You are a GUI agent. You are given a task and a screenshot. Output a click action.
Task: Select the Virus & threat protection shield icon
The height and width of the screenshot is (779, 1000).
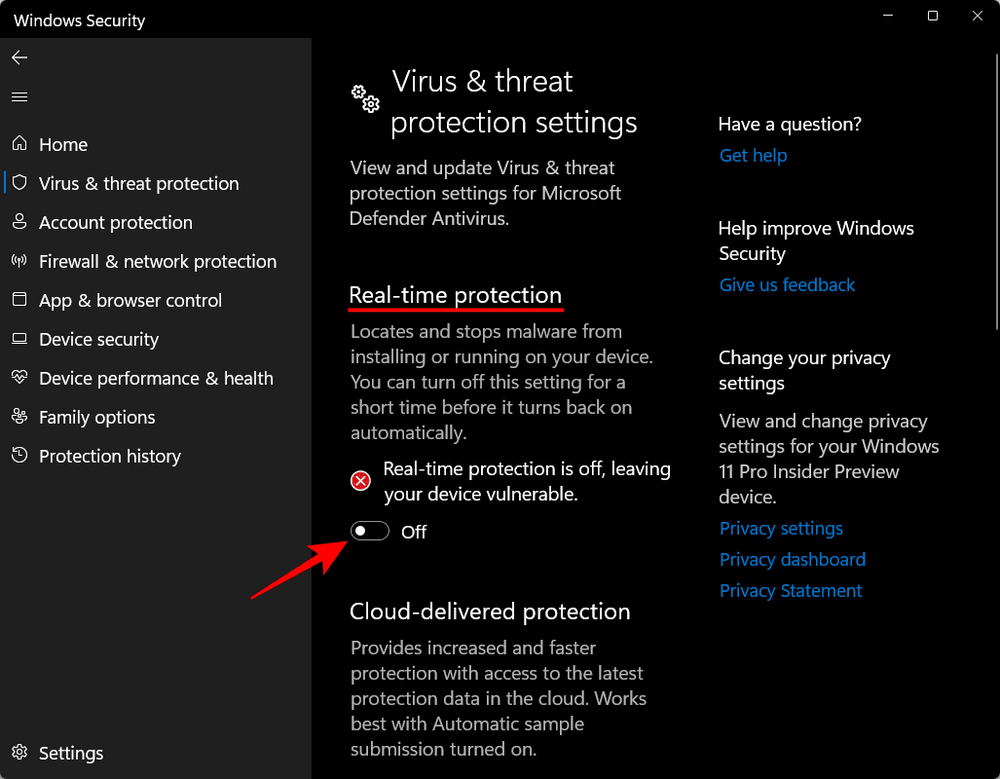pos(20,183)
